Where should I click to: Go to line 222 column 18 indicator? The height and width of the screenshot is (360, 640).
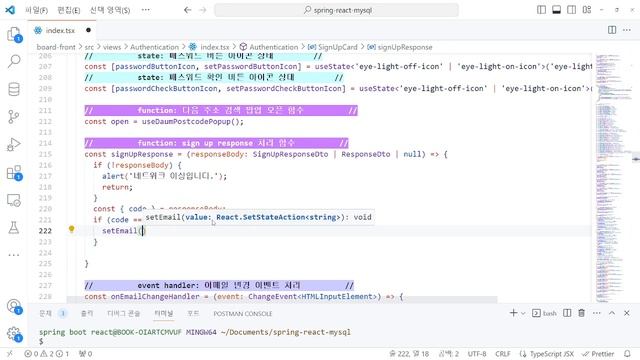(409, 354)
